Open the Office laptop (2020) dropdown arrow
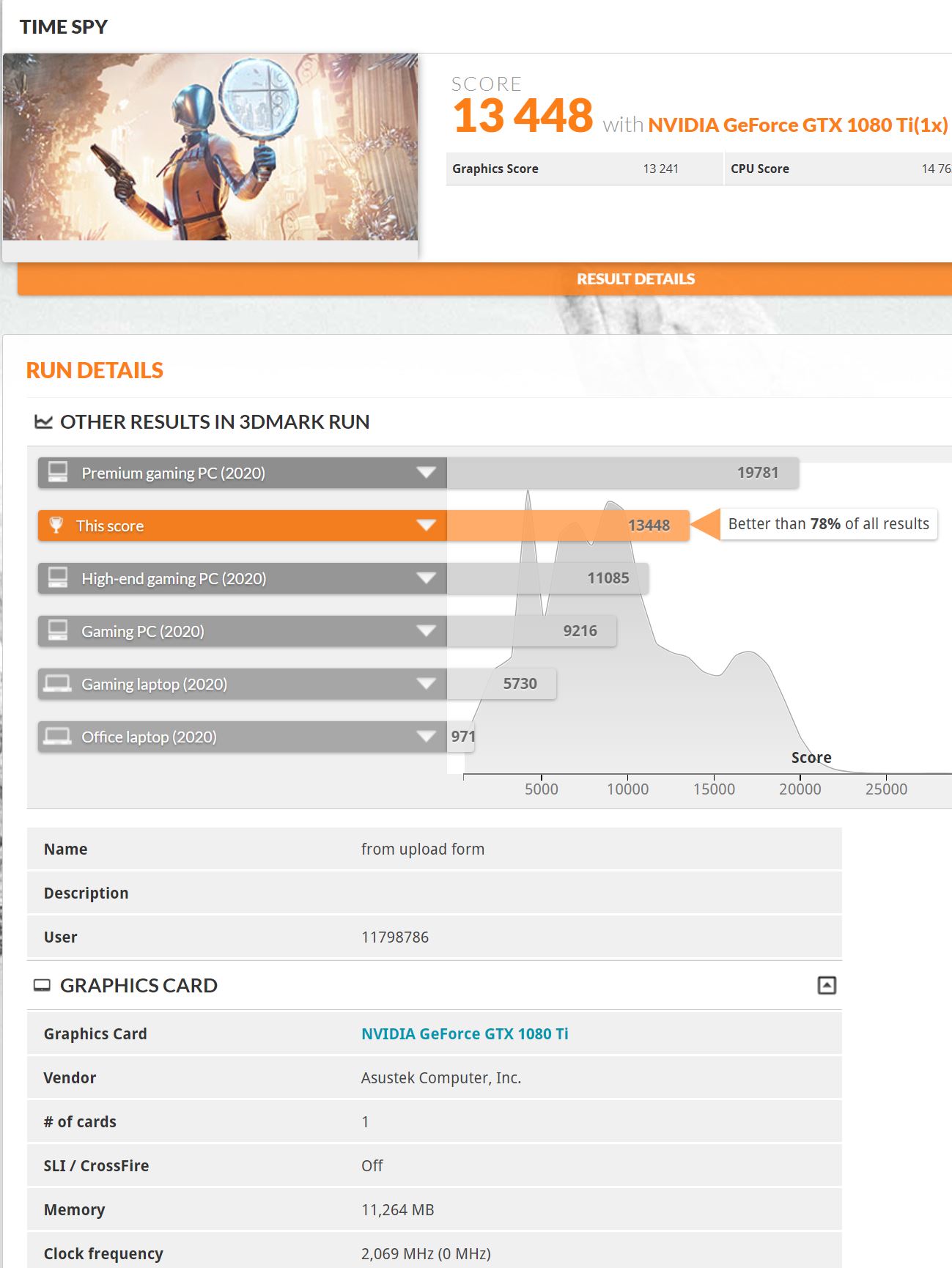 (426, 737)
